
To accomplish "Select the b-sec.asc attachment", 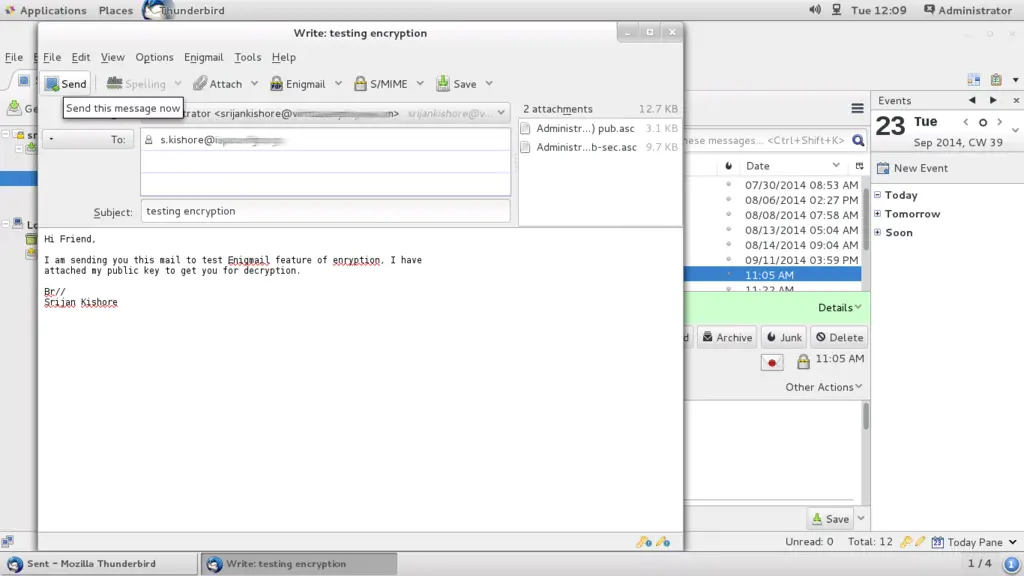I will pyautogui.click(x=600, y=147).
